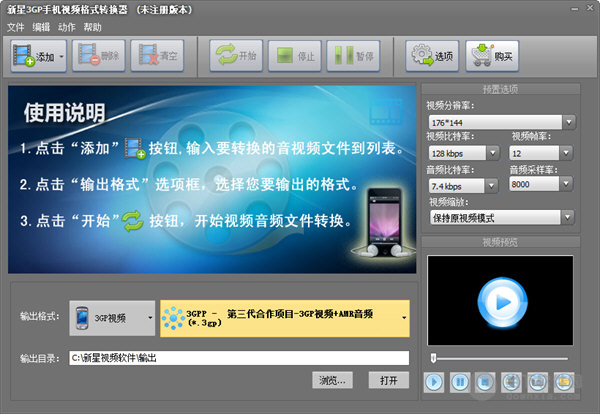Expand the 视频帧率 dropdown showing 12
The height and width of the screenshot is (414, 600).
566,153
